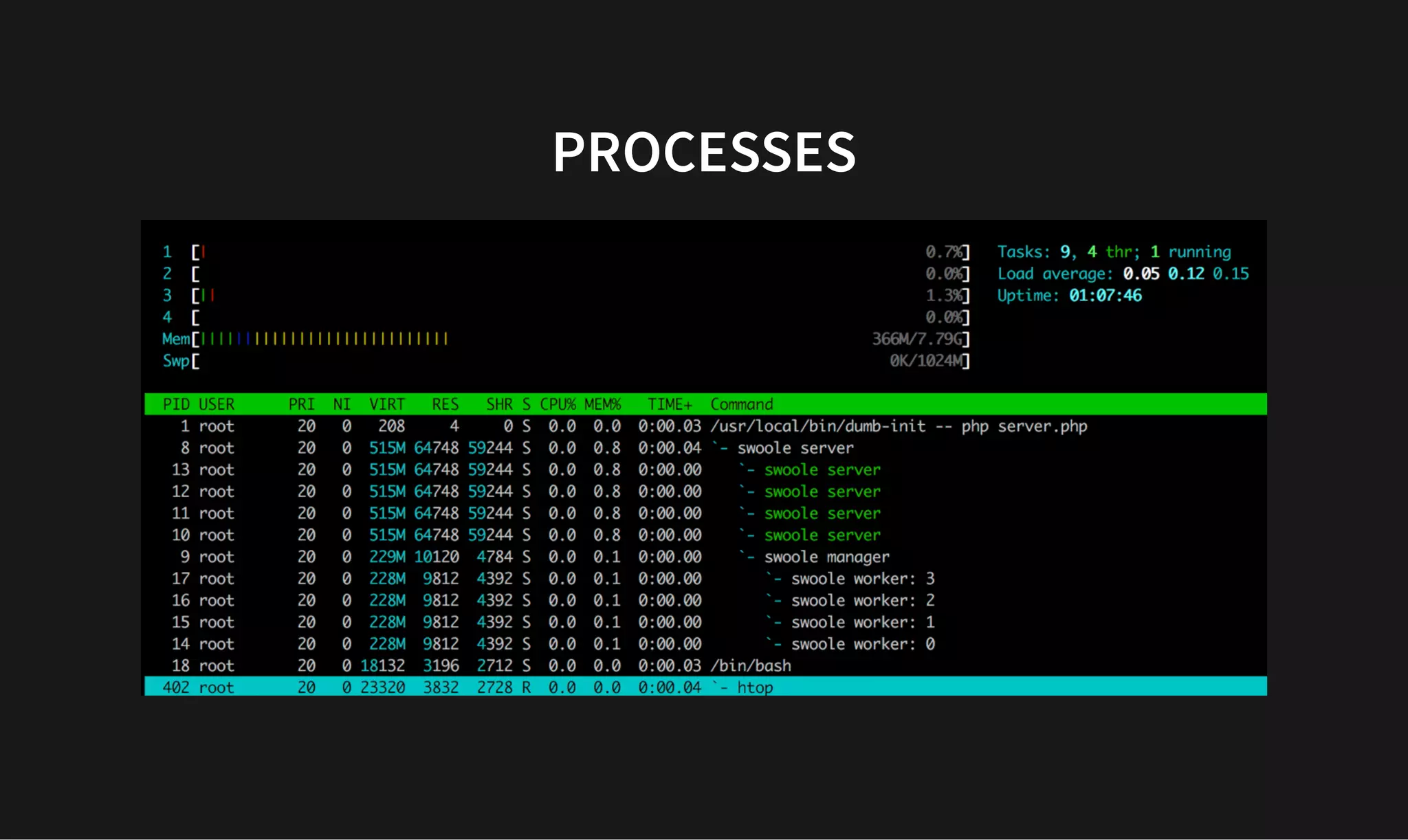Screen dimensions: 1408x840
Task: Sort processes by CPU% header
Action: coord(558,404)
